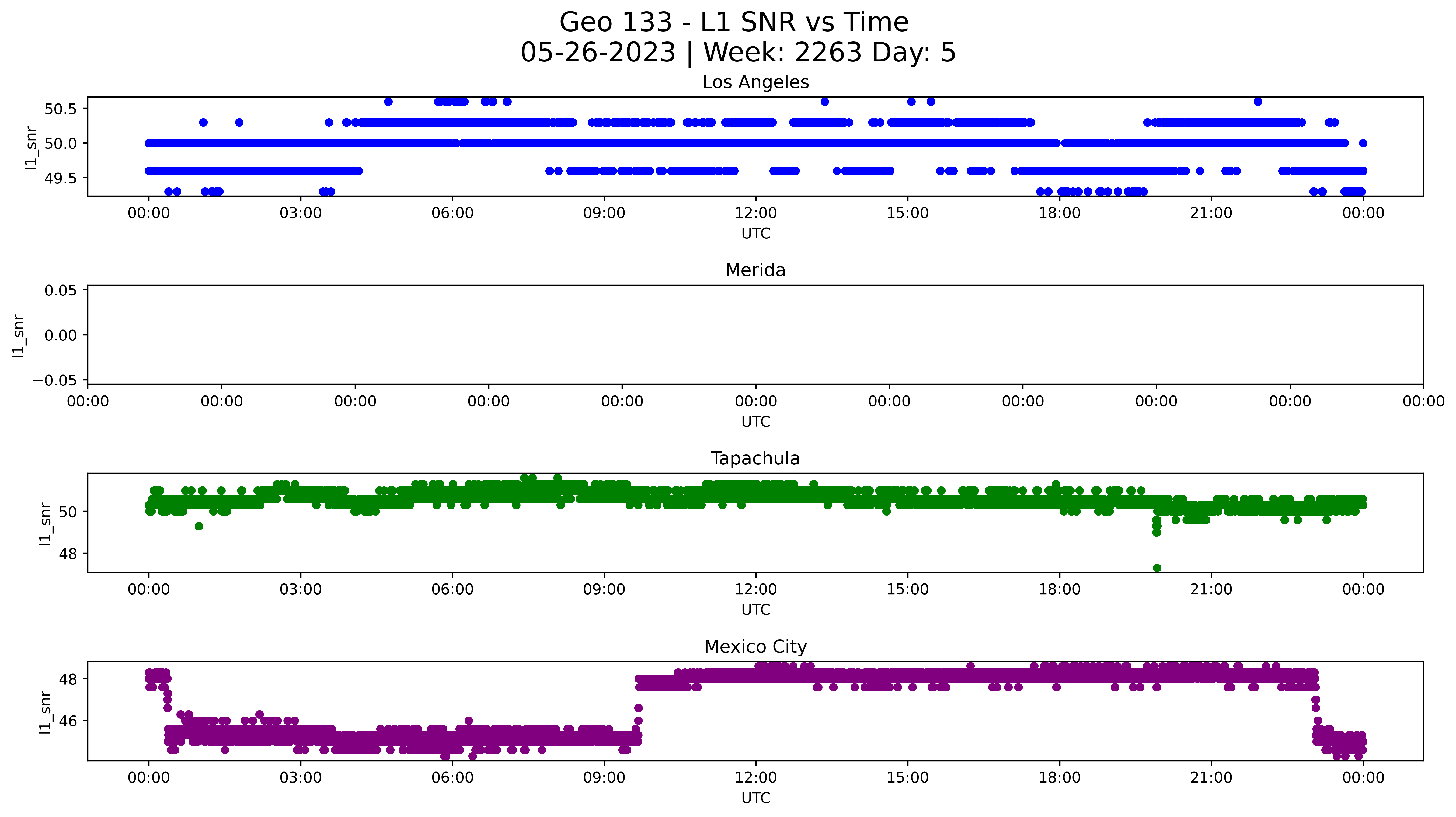1456x817 pixels.
Task: Click the lowest green outlier point in Tapachula plot
Action: coord(1157,568)
